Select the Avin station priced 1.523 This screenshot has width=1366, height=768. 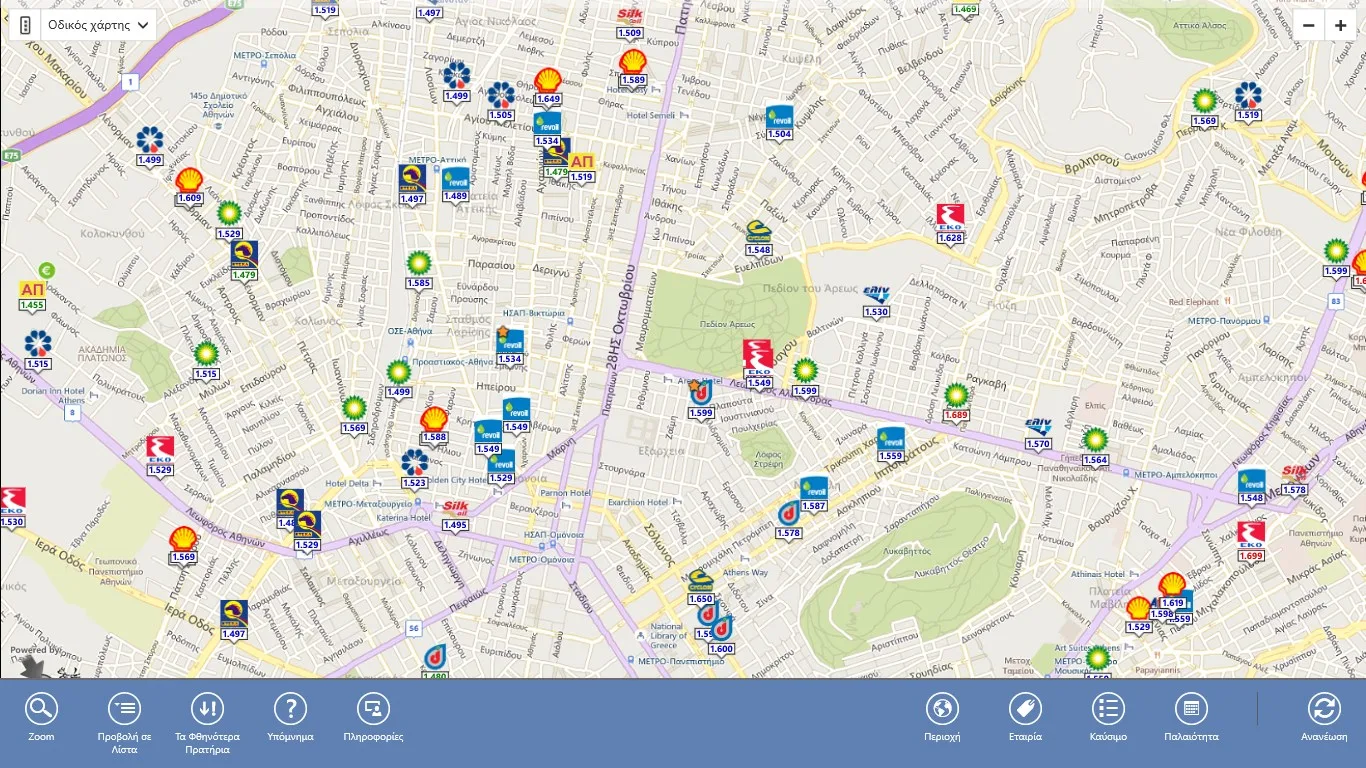tap(414, 469)
